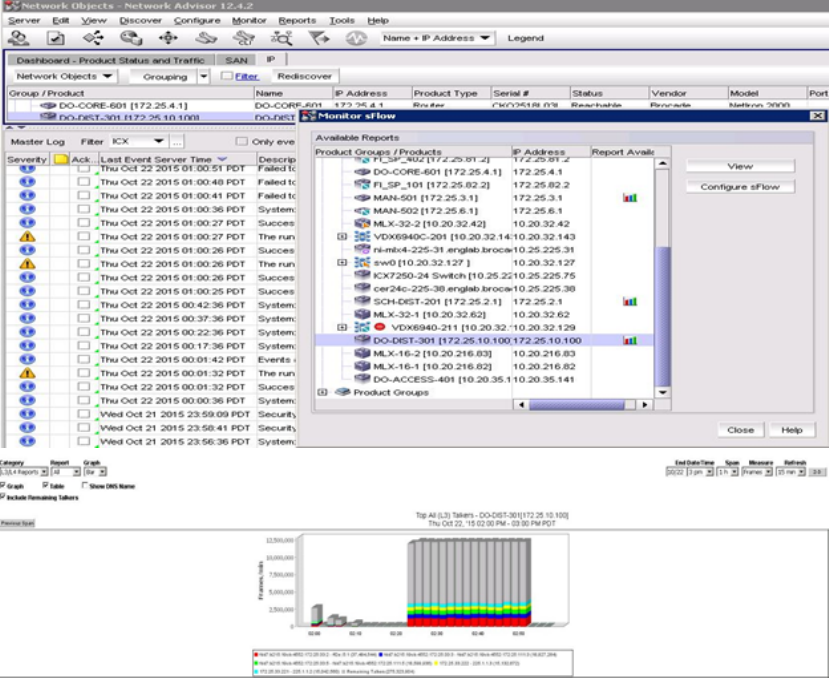This screenshot has height=678, width=829.
Task: Click the Product Groups folder icon
Action: 343,392
